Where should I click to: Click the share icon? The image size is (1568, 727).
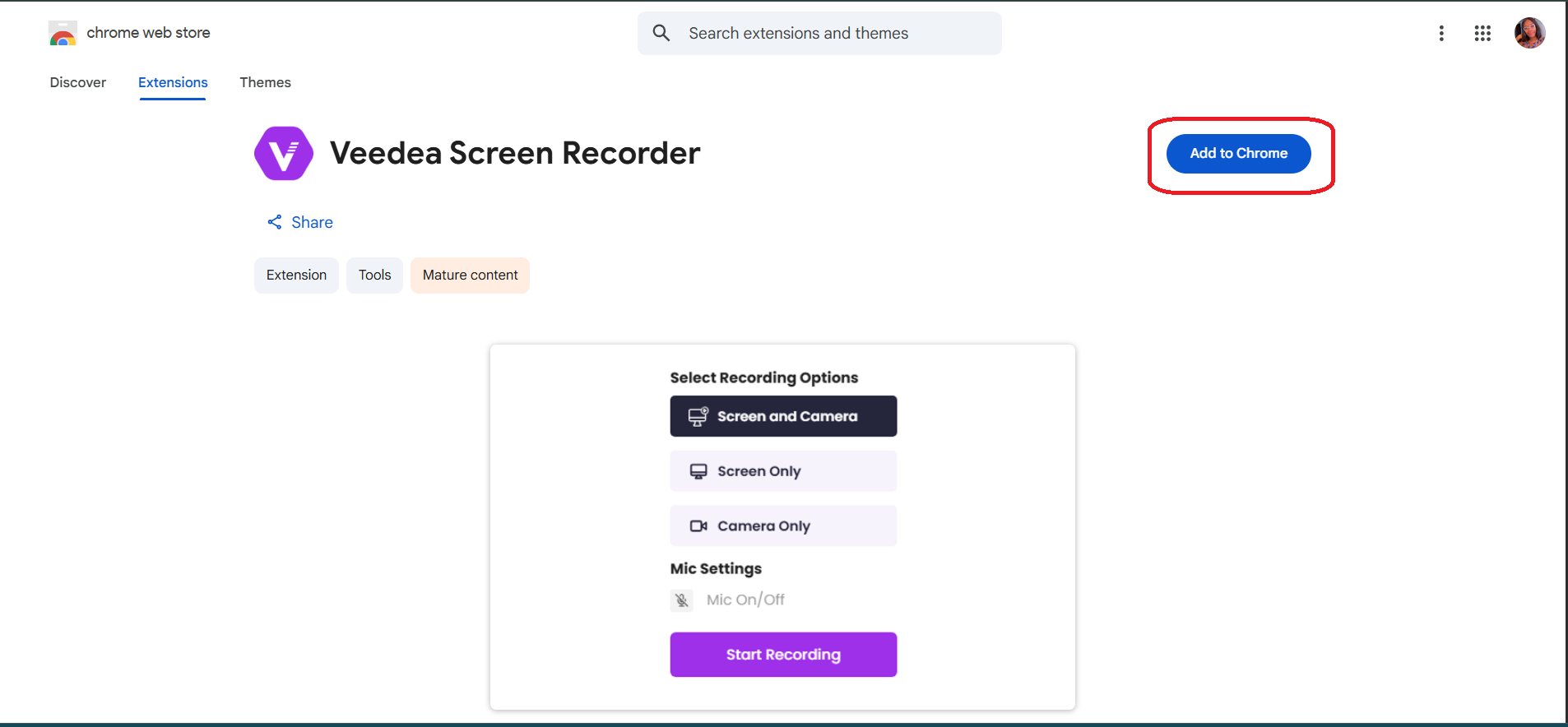[x=275, y=222]
